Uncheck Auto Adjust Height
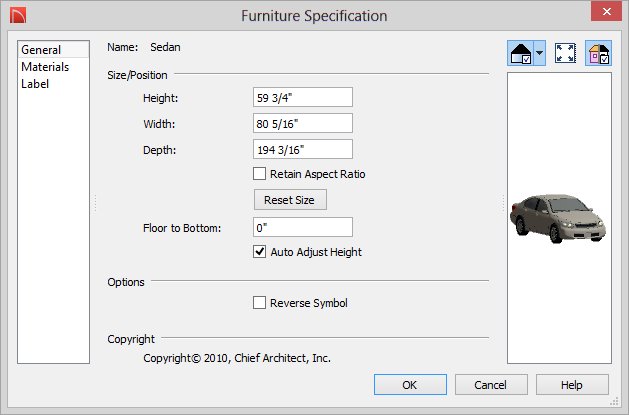This screenshot has width=629, height=415. point(259,252)
